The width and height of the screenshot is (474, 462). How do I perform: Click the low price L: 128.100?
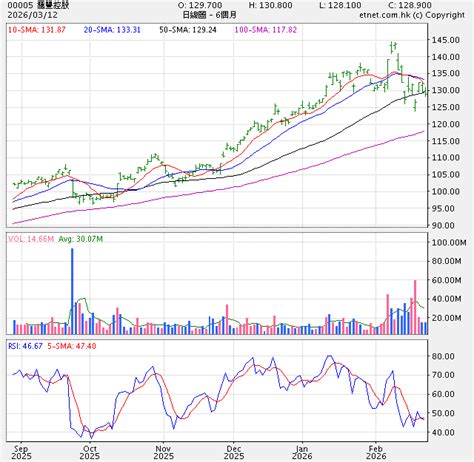[x=340, y=6]
